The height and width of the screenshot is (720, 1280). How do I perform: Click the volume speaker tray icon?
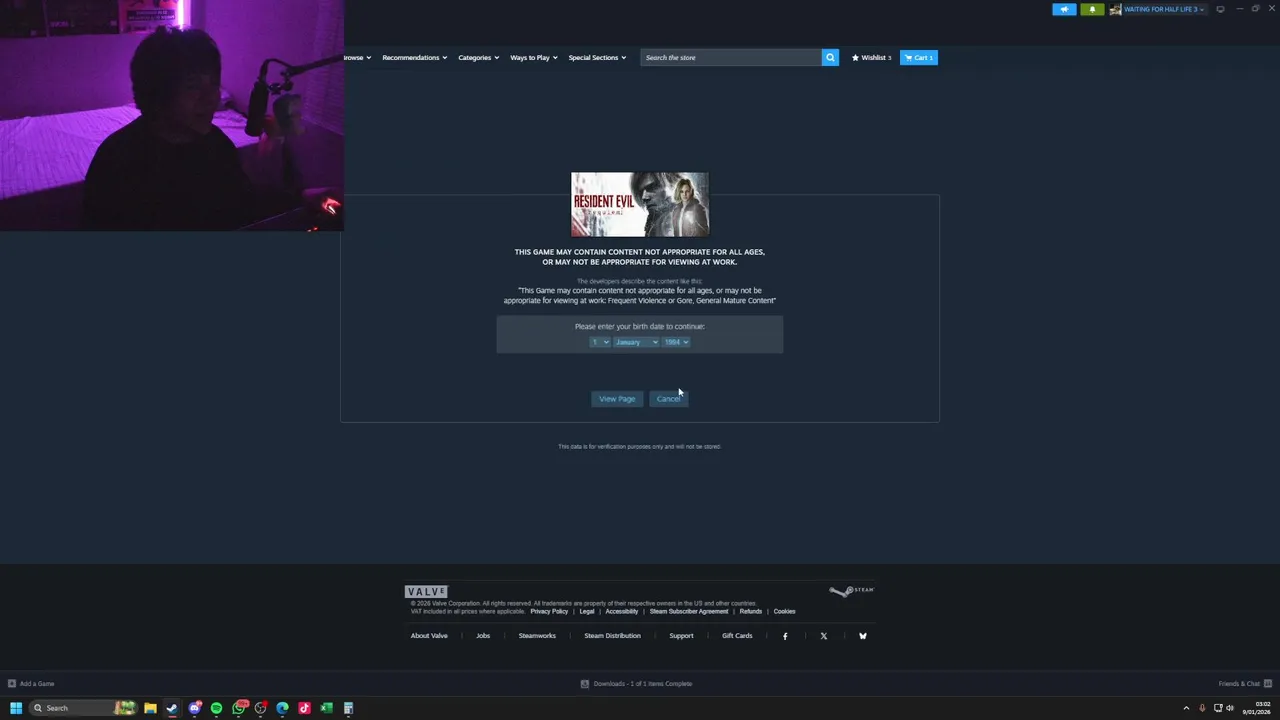coord(1230,708)
